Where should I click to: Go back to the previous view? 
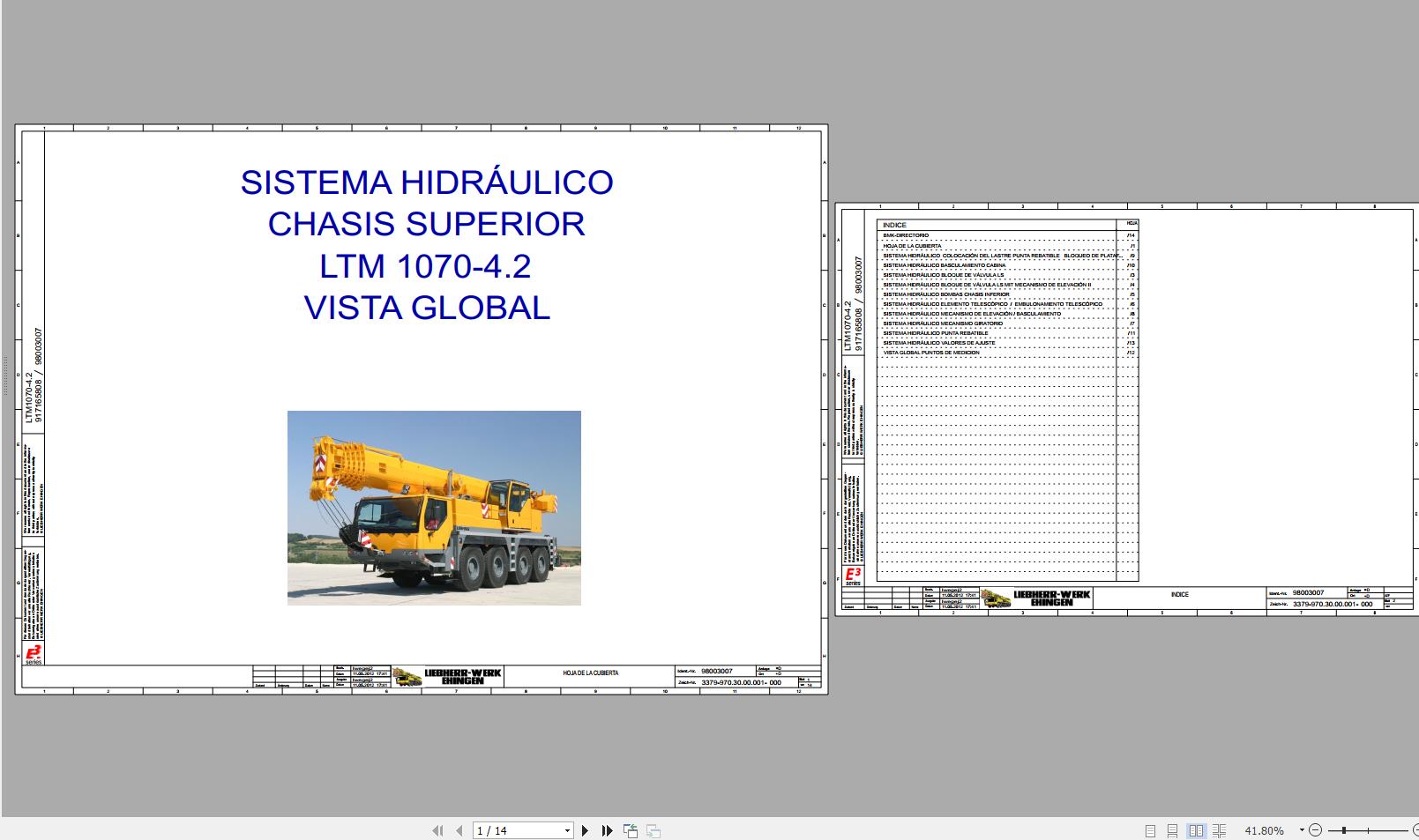(630, 830)
